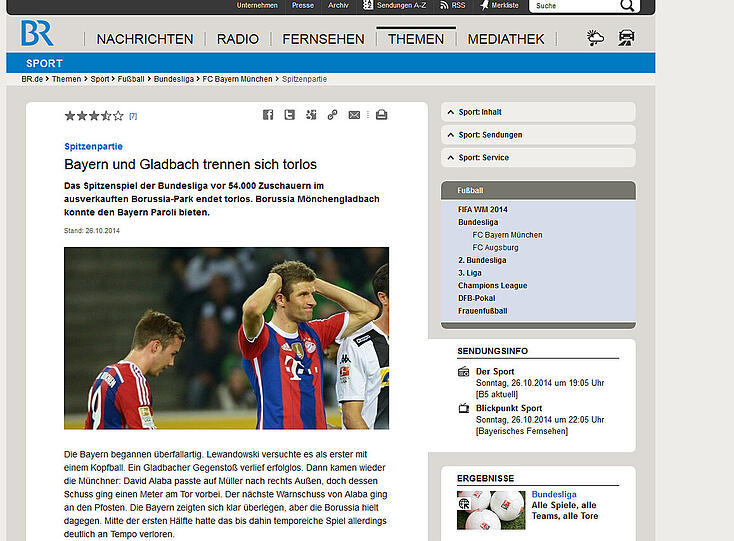The width and height of the screenshot is (734, 541).
Task: Open FIFA WM 2014 sidebar link
Action: click(x=483, y=209)
